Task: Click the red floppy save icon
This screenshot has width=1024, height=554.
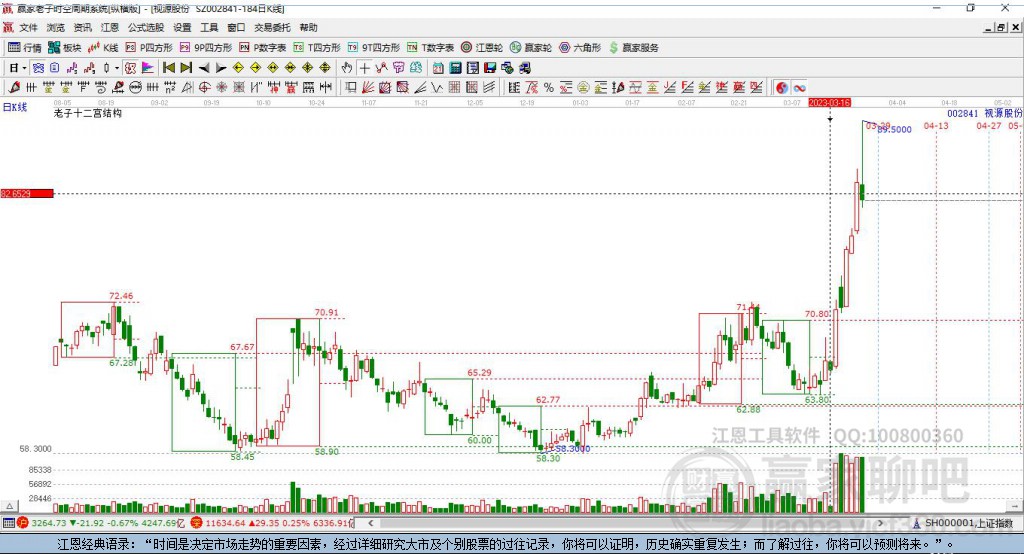Action: tap(490, 68)
